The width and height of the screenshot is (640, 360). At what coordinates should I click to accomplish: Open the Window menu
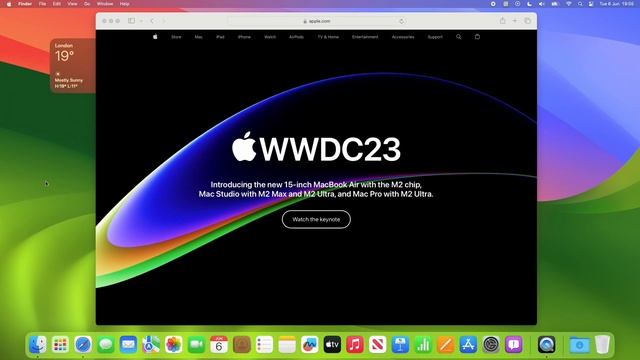pos(105,4)
